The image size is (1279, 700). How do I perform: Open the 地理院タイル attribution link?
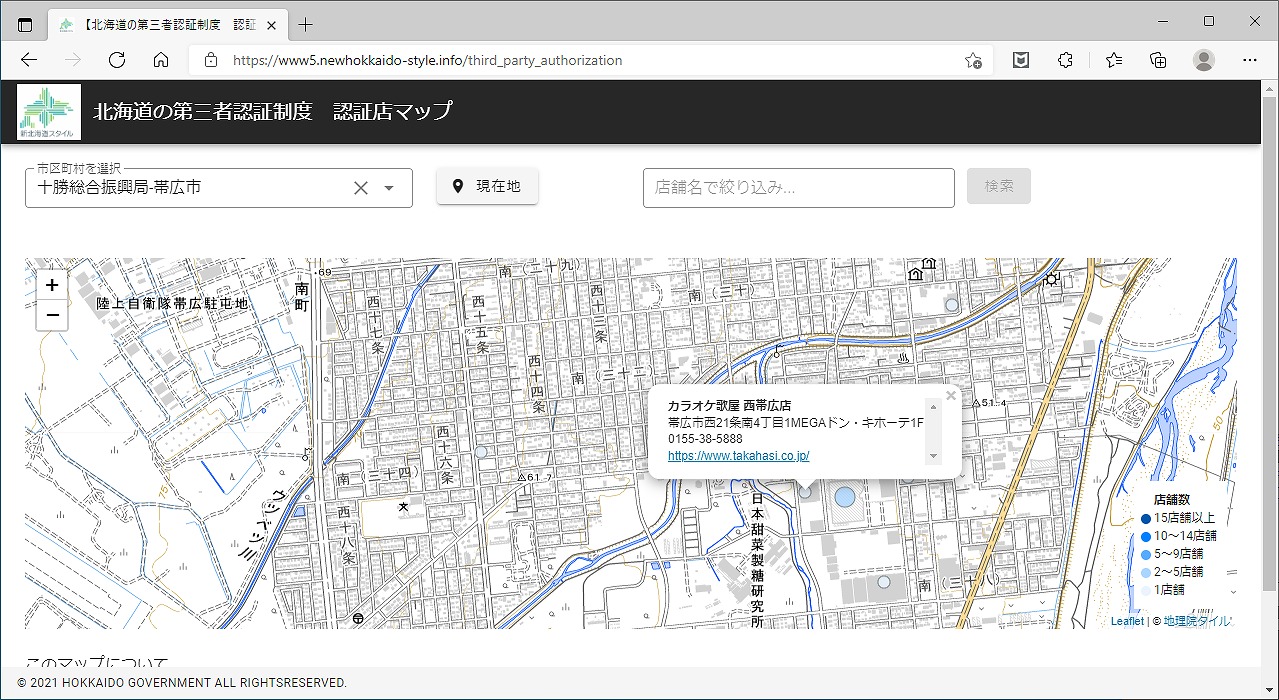1197,621
